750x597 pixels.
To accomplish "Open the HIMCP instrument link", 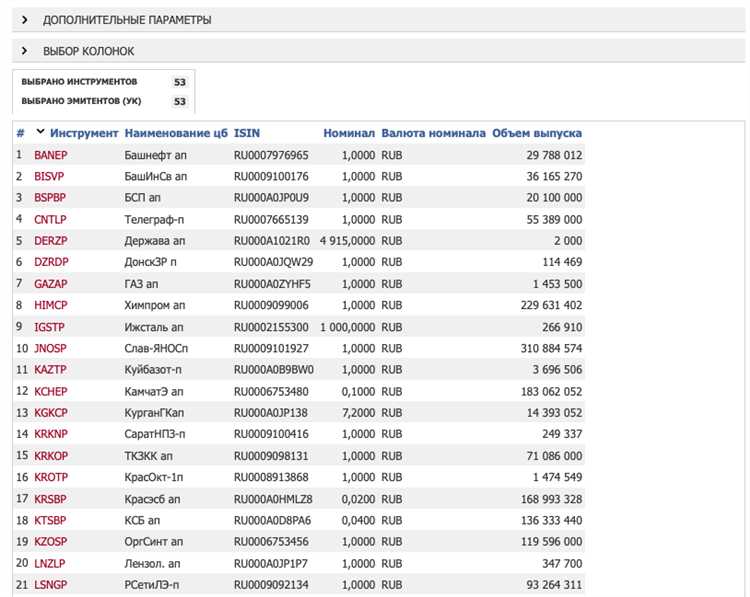I will [x=50, y=305].
